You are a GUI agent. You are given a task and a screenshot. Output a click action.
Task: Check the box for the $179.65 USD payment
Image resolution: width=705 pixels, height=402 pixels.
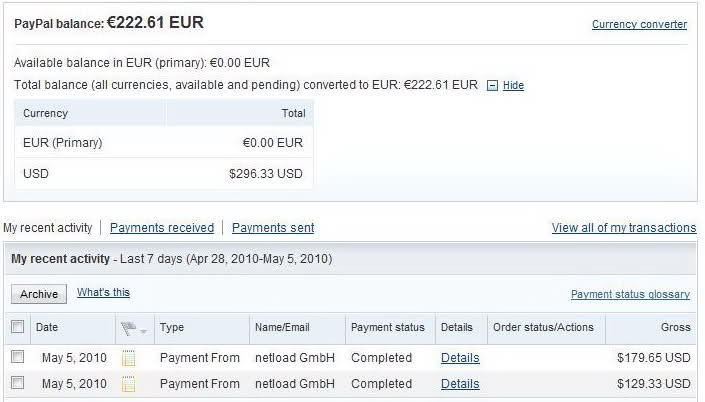click(x=18, y=357)
